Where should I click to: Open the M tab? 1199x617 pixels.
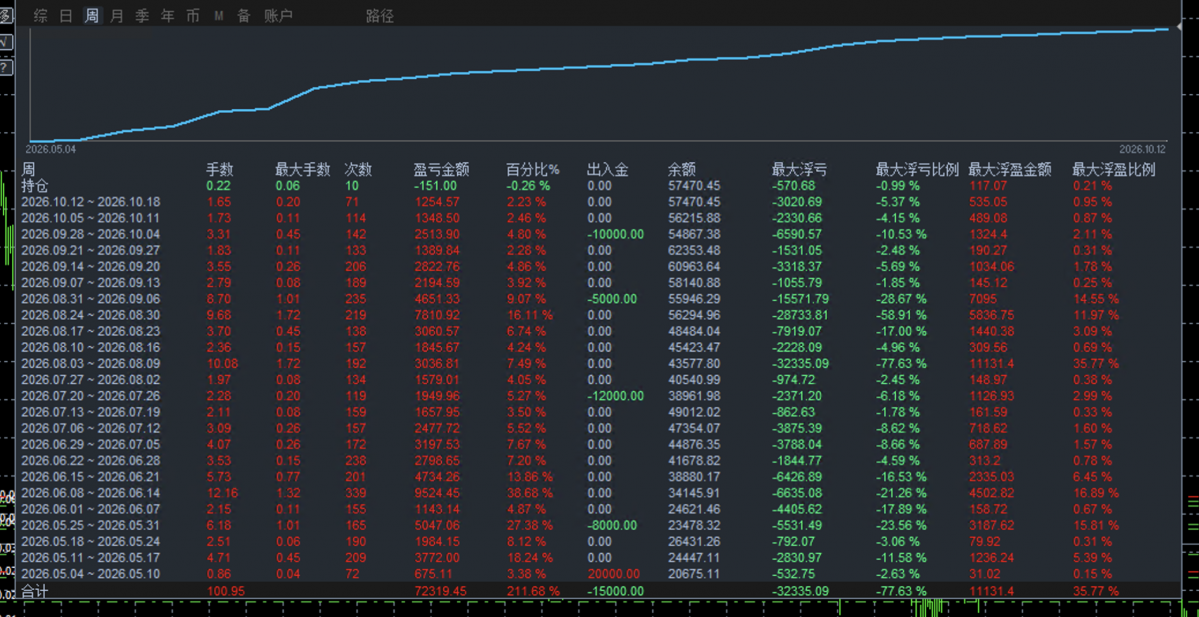219,15
